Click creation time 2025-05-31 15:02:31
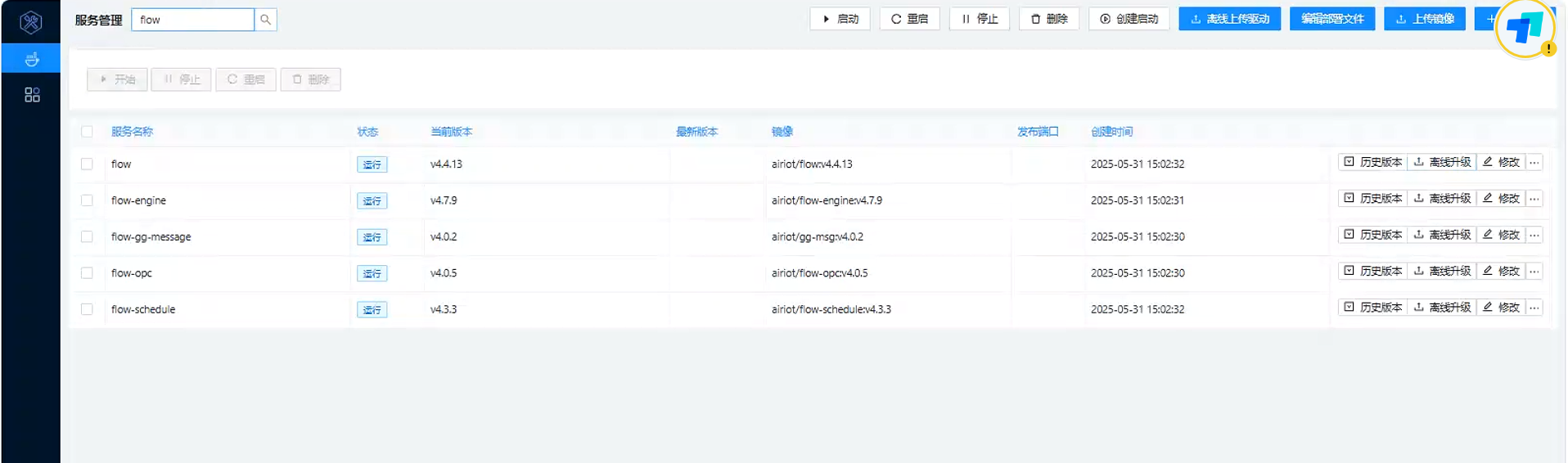 tap(1138, 200)
